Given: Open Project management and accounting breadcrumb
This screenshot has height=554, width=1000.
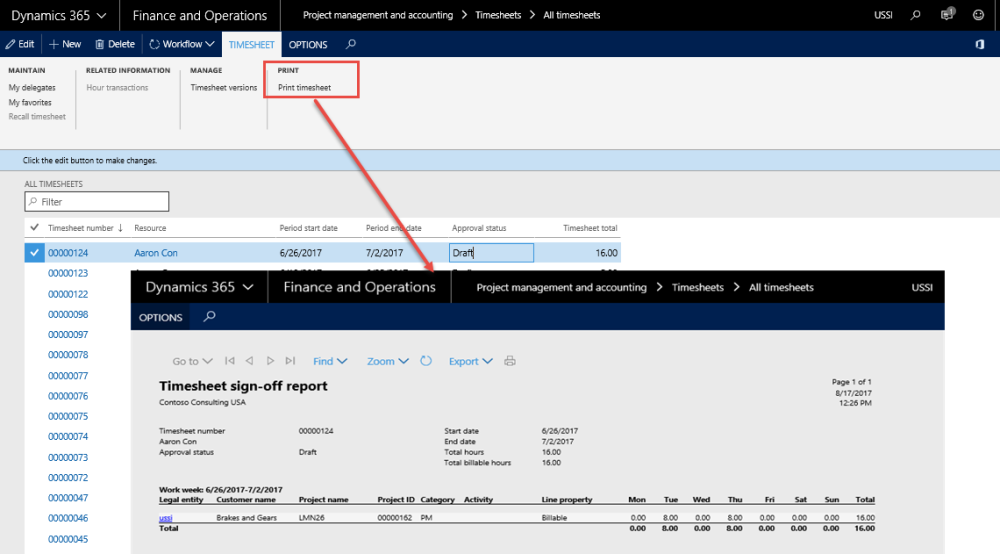Looking at the screenshot, I should [x=378, y=15].
